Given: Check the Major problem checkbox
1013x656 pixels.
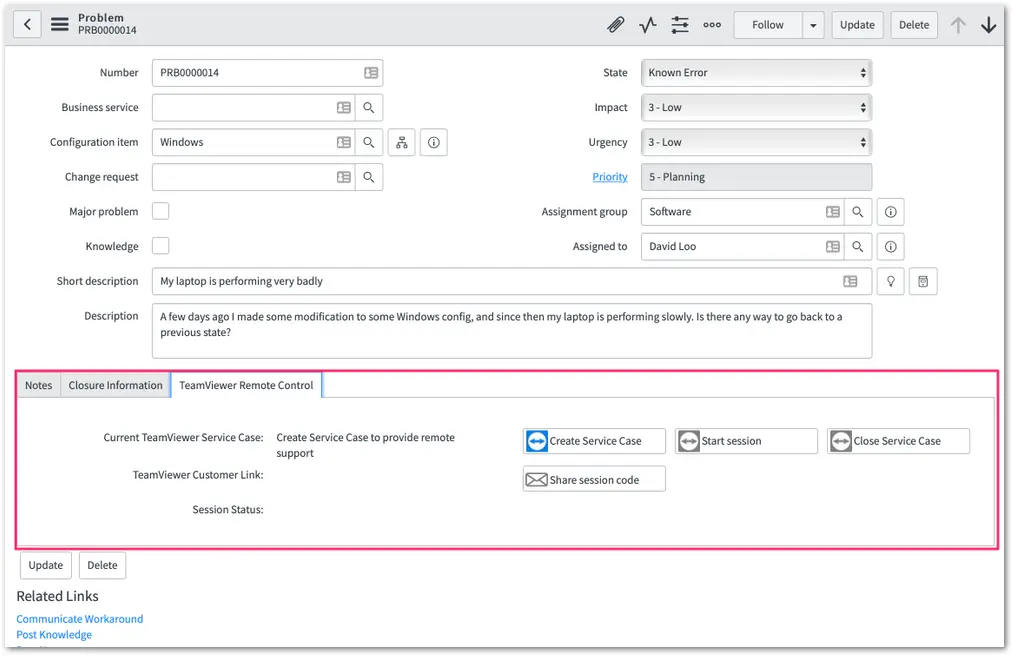Looking at the screenshot, I should pos(160,211).
